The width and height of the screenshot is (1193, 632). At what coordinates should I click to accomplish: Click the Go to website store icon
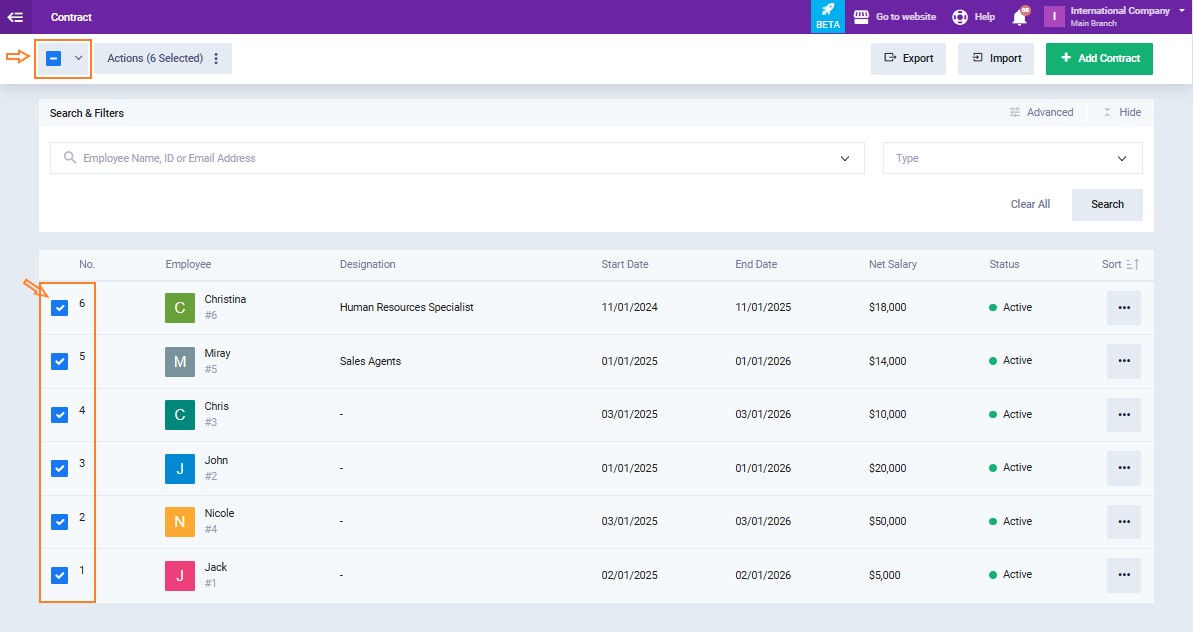click(861, 17)
